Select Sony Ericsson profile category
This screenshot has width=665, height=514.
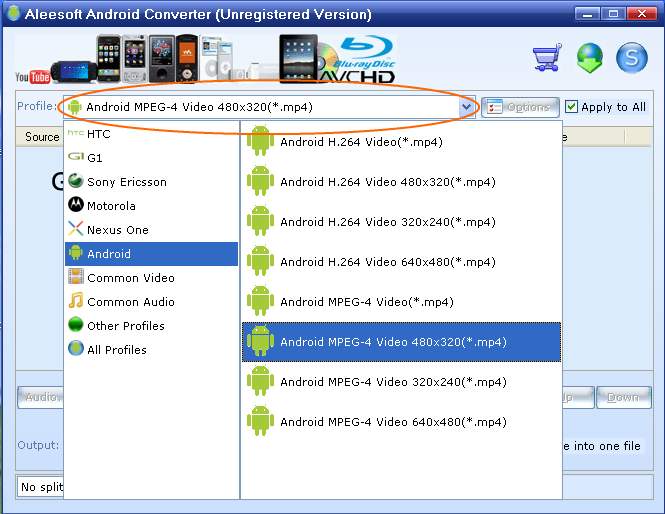(x=151, y=182)
